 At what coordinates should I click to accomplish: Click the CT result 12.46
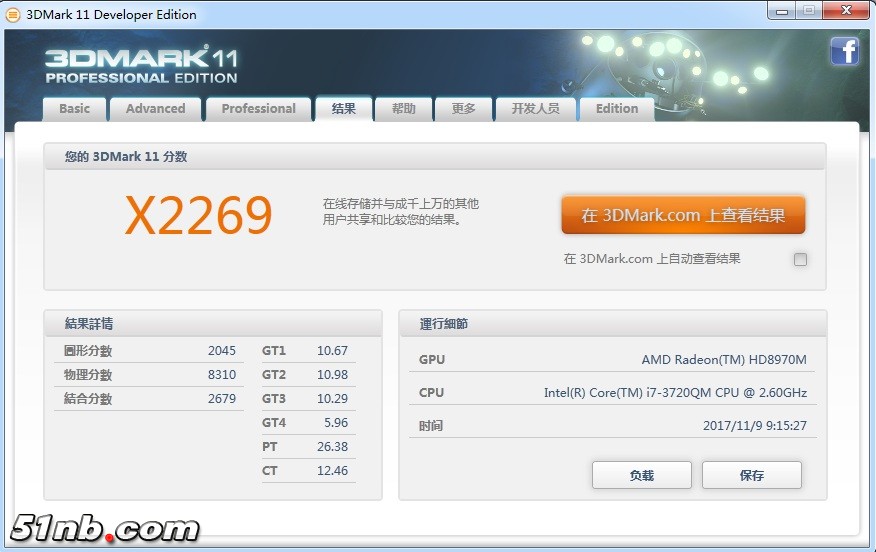pos(332,471)
